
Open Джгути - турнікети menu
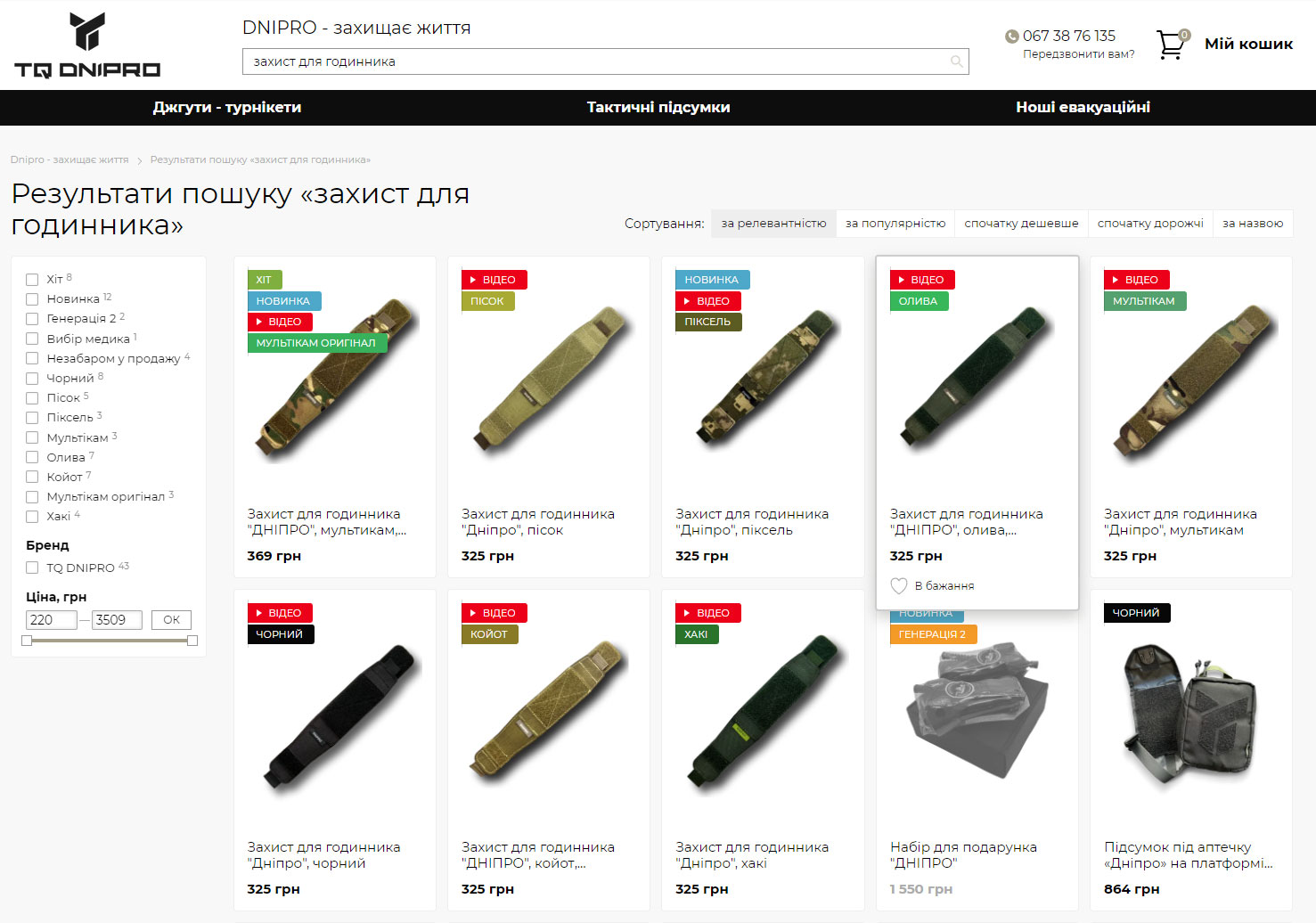click(x=227, y=108)
